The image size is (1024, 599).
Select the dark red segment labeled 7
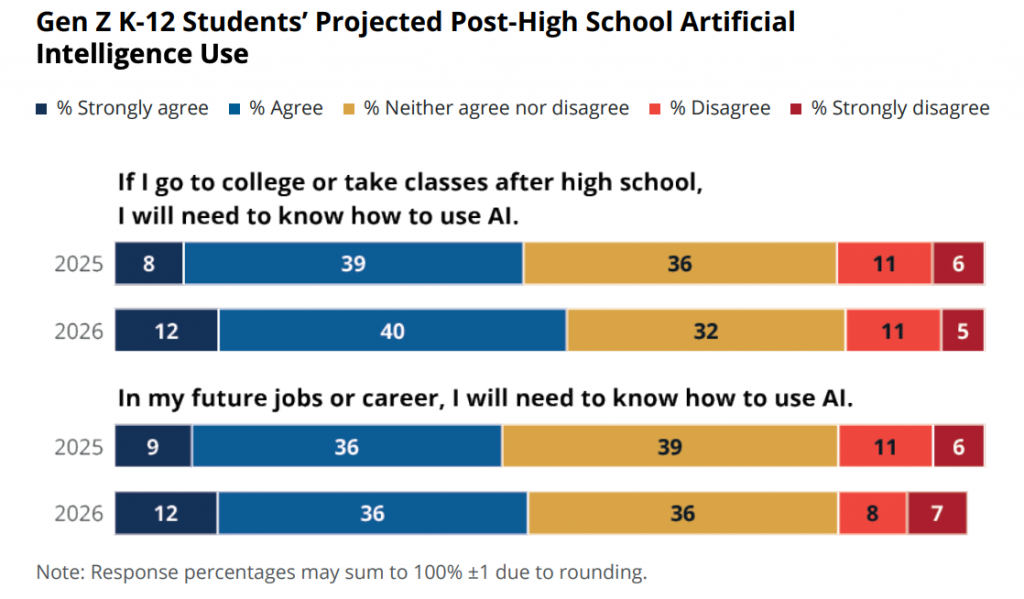click(937, 513)
